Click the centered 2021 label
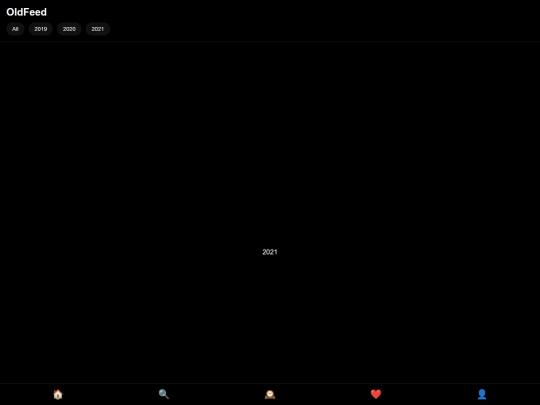Image resolution: width=540 pixels, height=405 pixels. point(270,252)
